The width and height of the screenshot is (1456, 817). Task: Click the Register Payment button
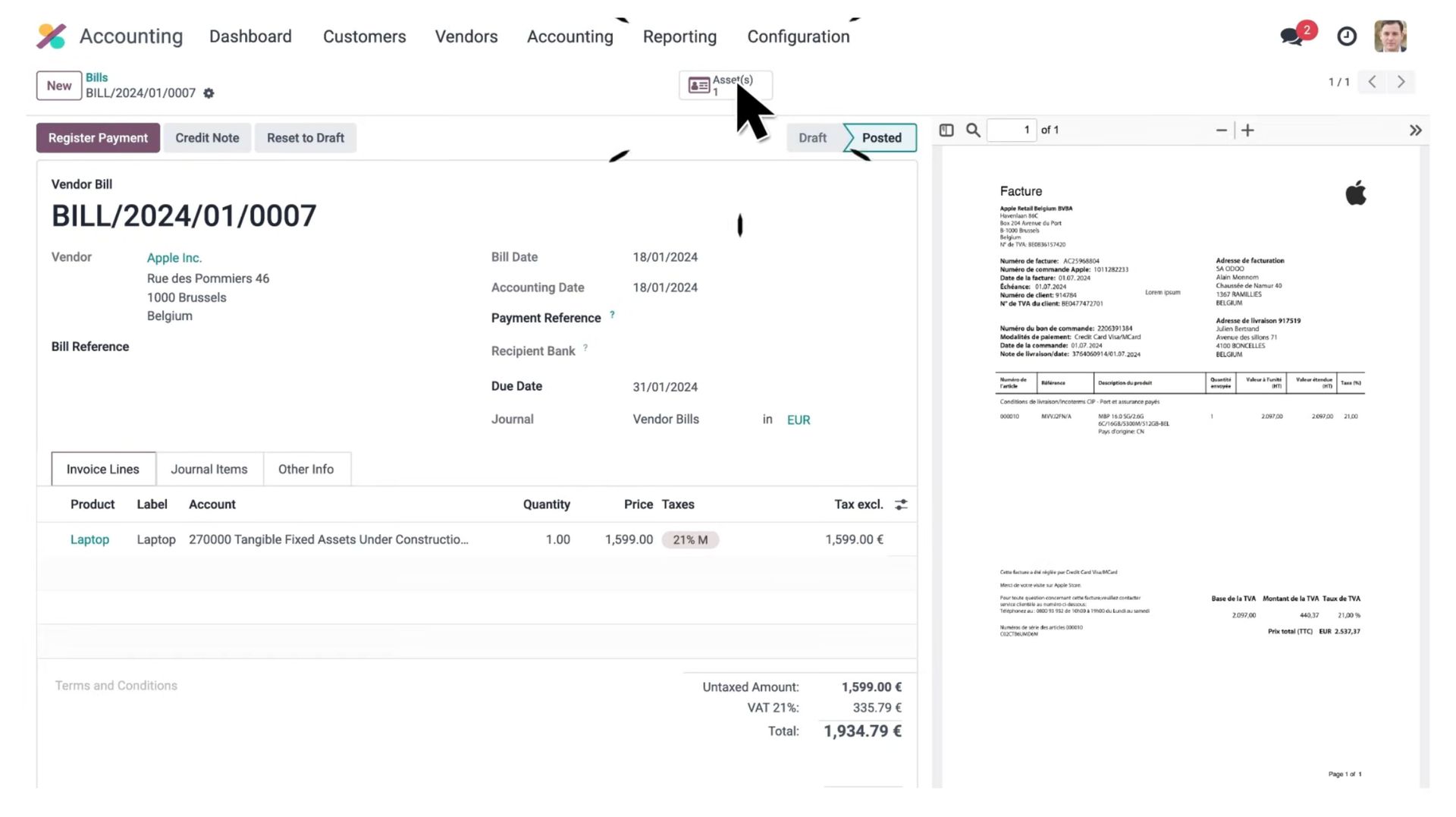click(x=98, y=138)
